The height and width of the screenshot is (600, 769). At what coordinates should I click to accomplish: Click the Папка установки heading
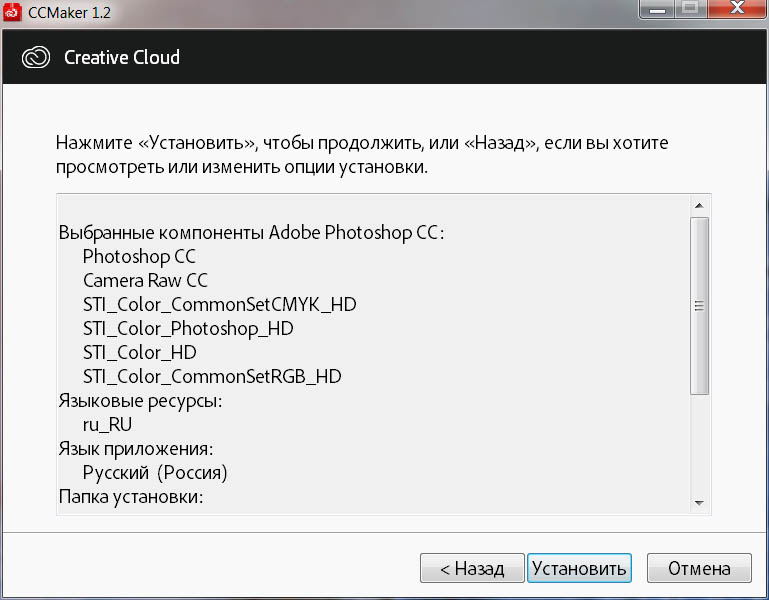(131, 496)
